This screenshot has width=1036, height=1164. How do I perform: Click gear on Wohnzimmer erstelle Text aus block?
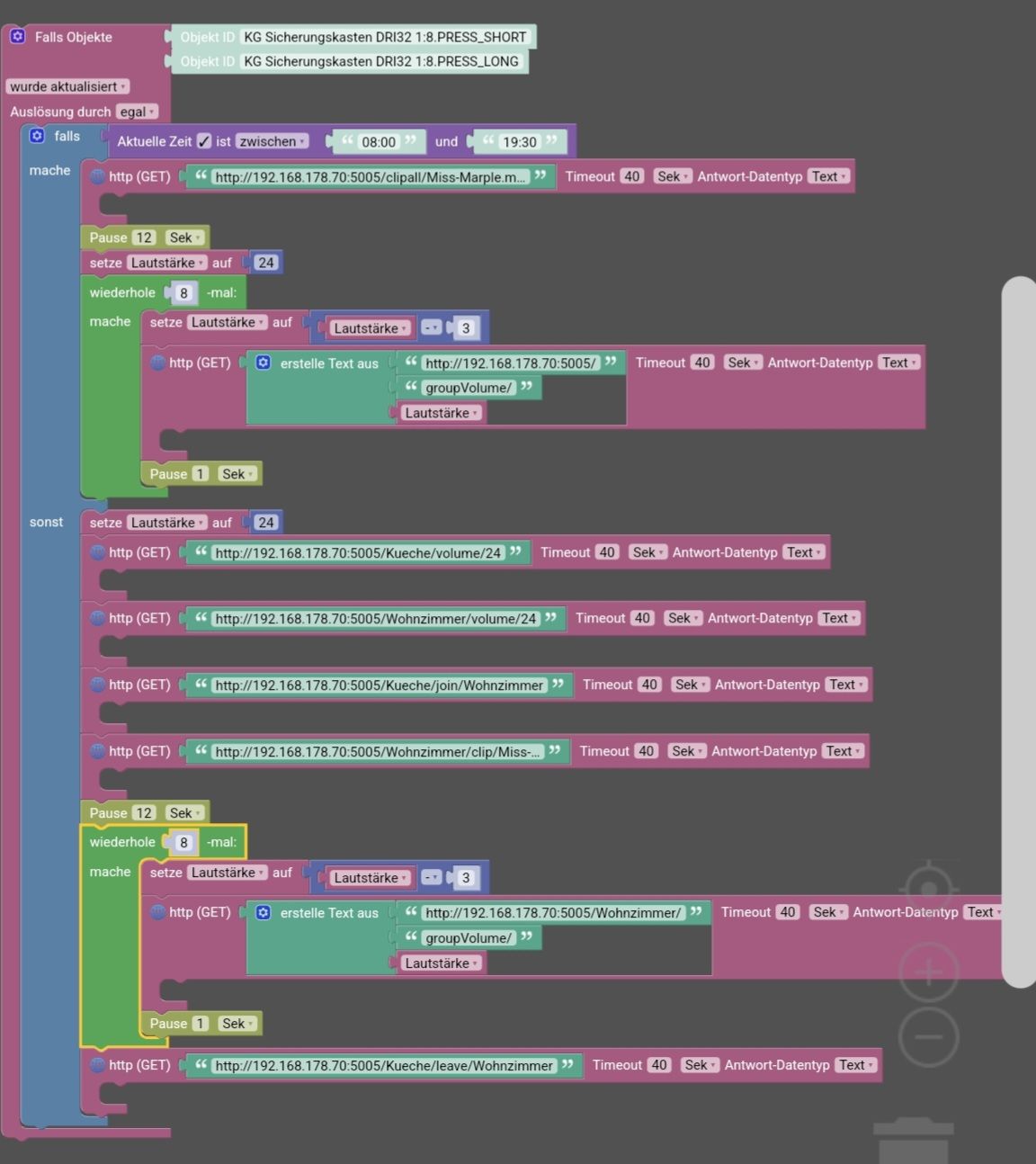click(263, 912)
